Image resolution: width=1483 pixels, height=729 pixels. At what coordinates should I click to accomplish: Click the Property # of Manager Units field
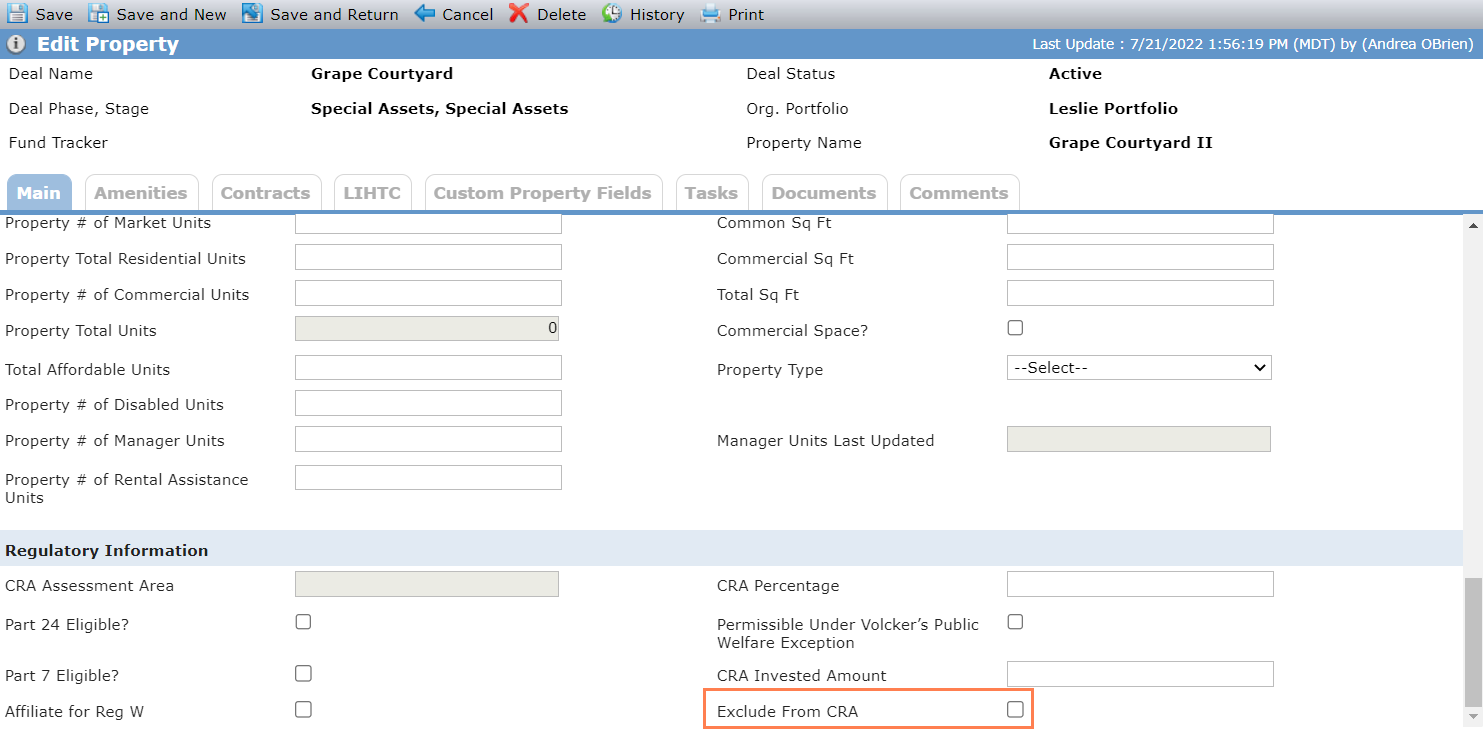pos(428,439)
